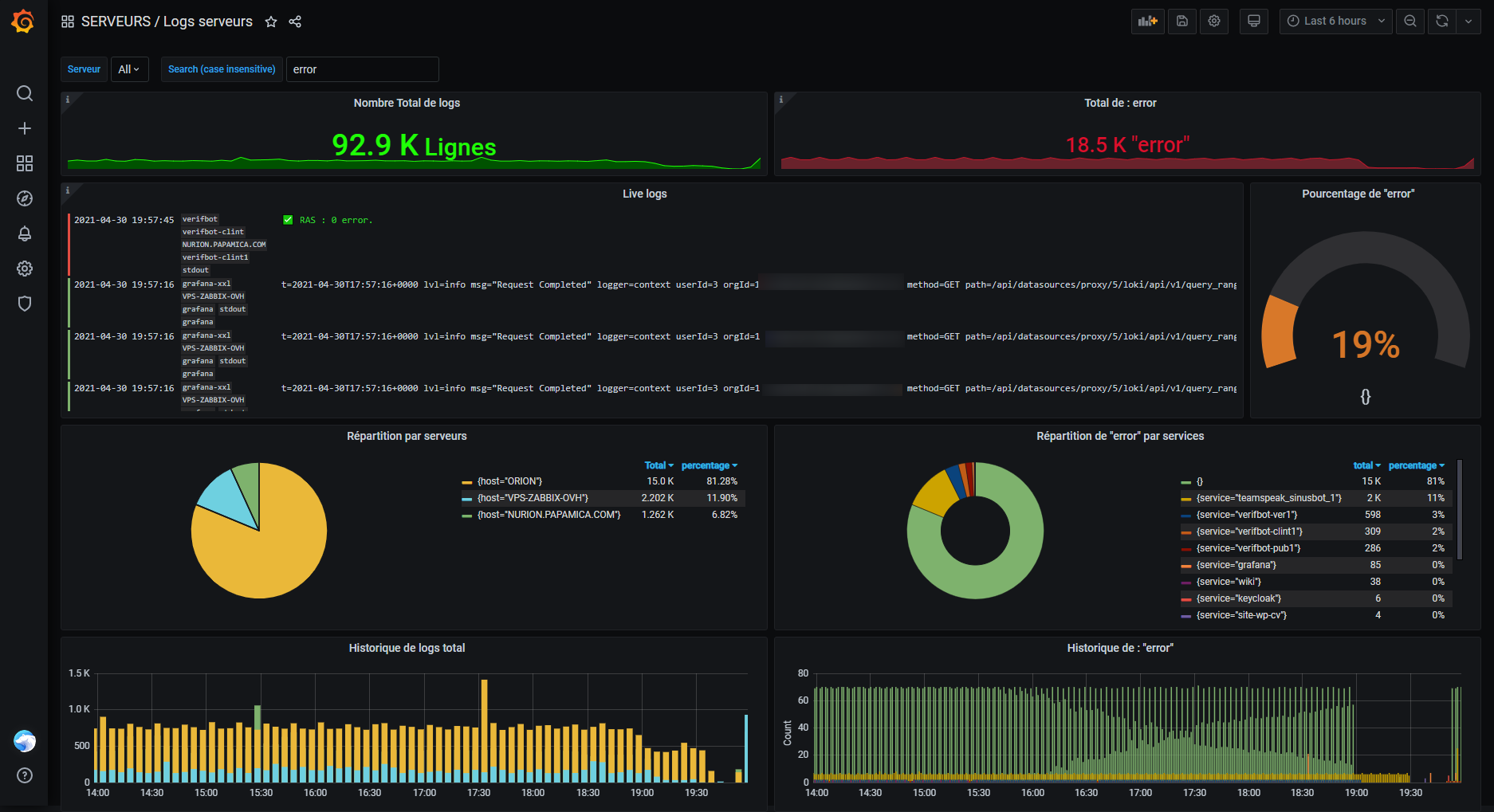Open the 'Last 6 hours' time range picker
Viewport: 1494px width, 812px height.
[1335, 22]
